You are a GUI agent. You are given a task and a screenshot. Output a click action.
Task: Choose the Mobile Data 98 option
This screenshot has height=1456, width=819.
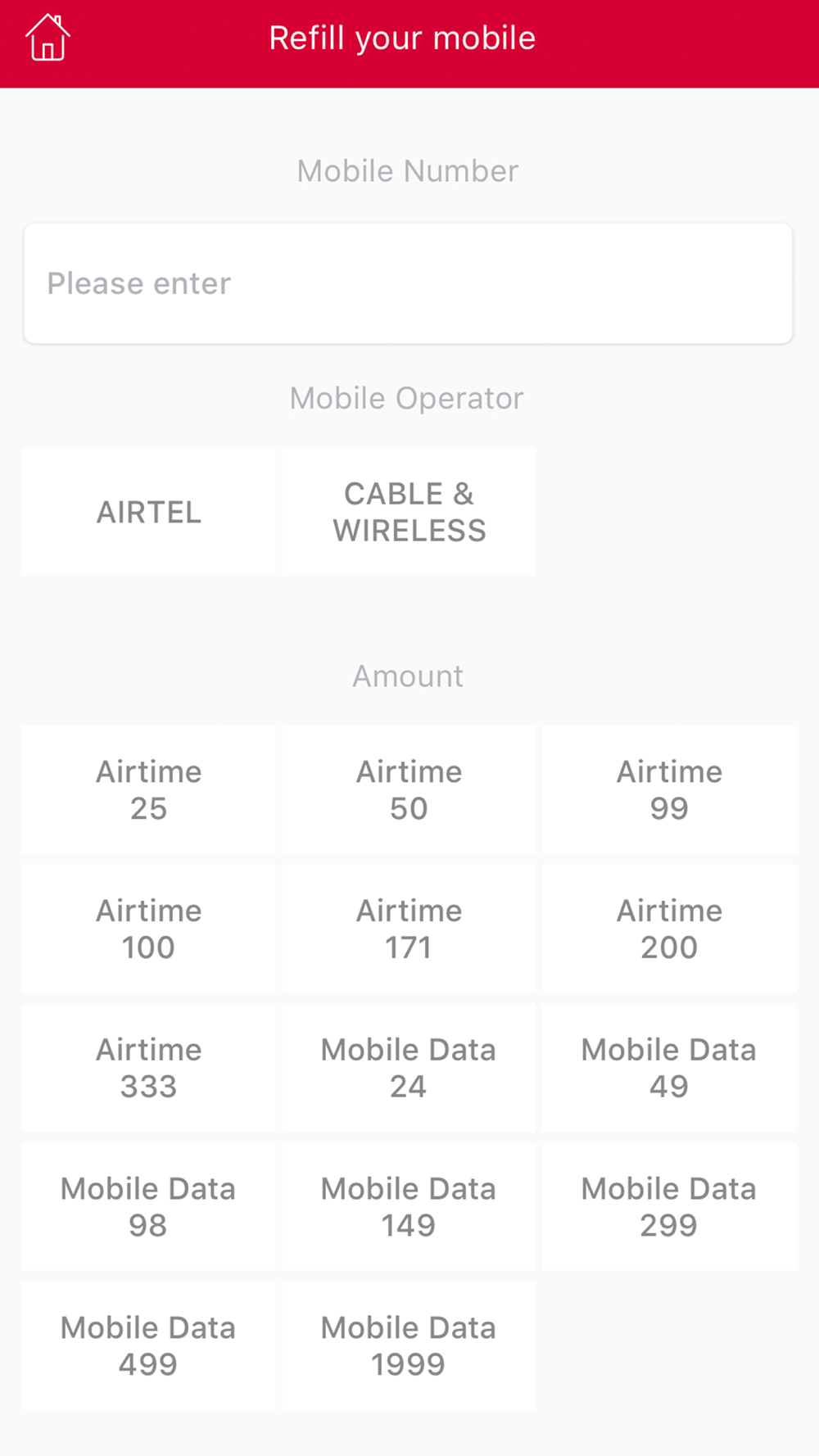tap(149, 1206)
